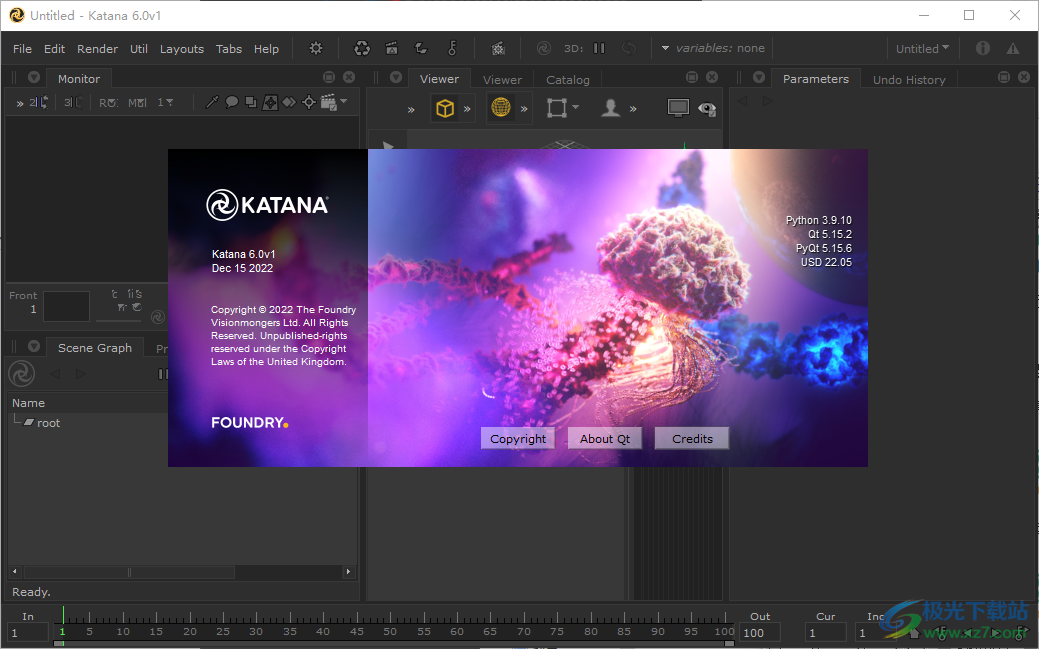Open the settings gear in the main toolbar
This screenshot has height=649, width=1039.
pyautogui.click(x=315, y=48)
